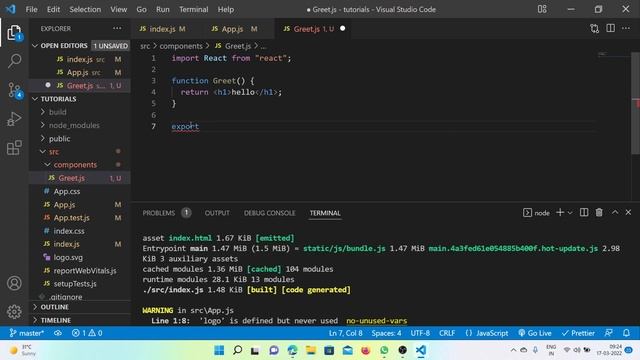Open the File menu

(31, 9)
